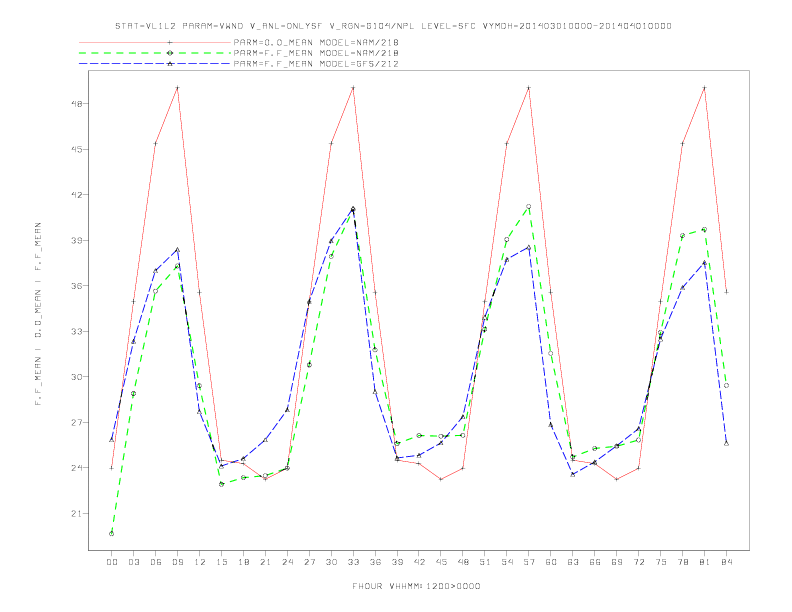Click the red solid line sample in legend
Viewport: 792px width, 612px height.
click(x=155, y=42)
